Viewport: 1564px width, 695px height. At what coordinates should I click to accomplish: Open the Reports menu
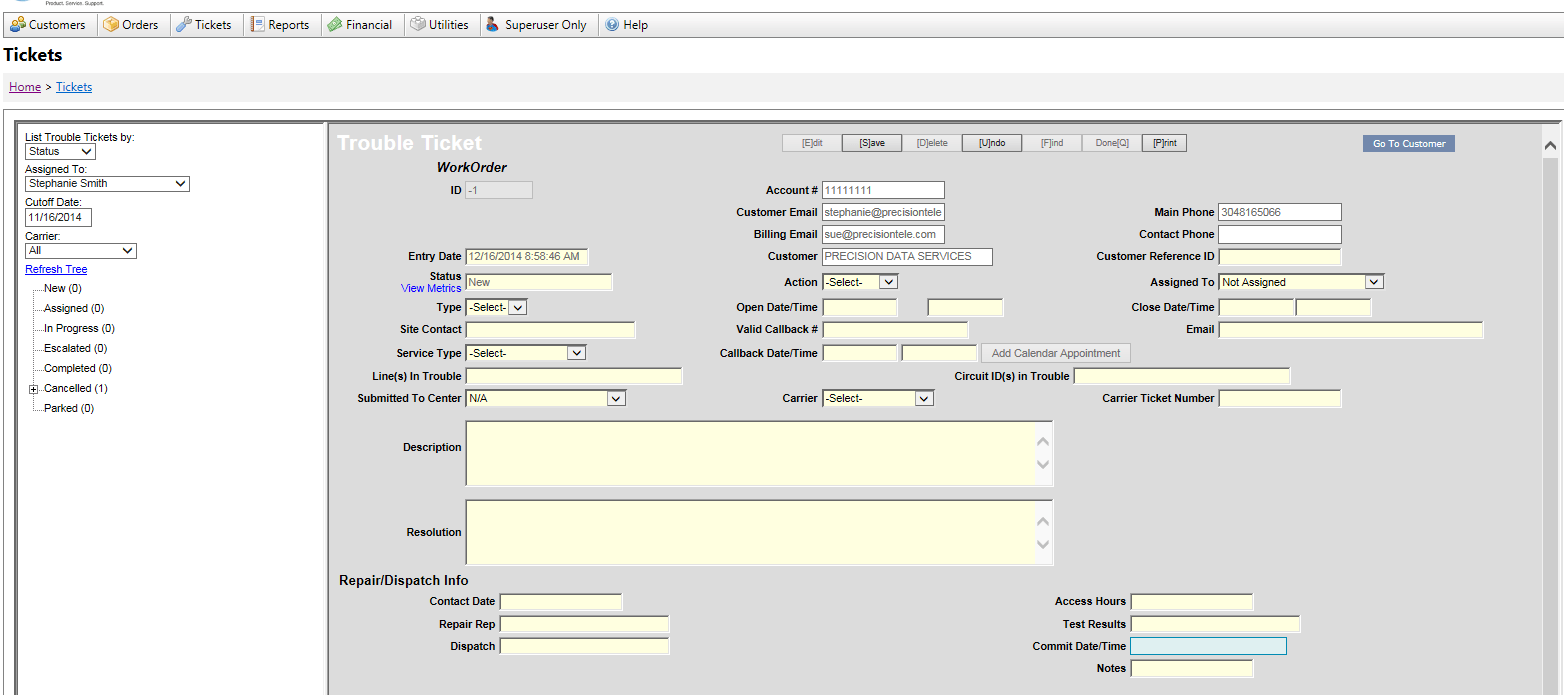(280, 25)
